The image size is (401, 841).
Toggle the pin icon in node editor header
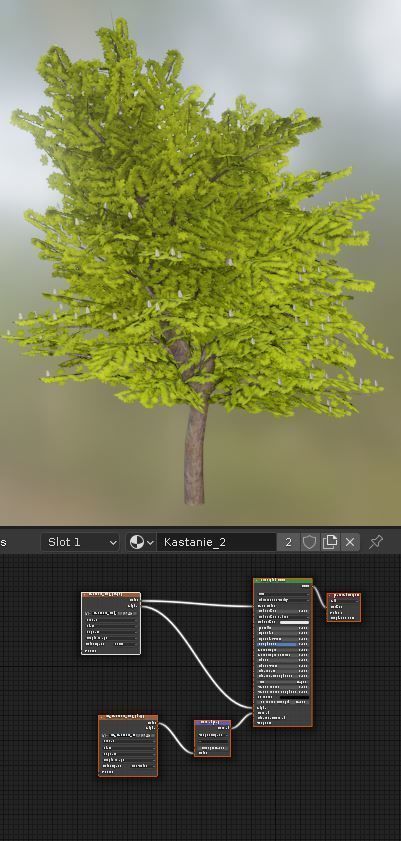tap(376, 542)
